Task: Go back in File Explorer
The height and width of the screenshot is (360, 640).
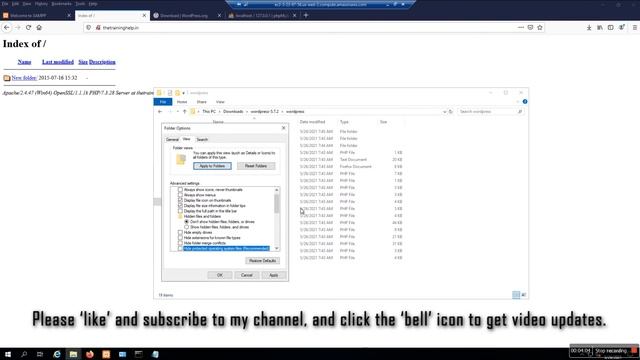Action: coord(160,111)
